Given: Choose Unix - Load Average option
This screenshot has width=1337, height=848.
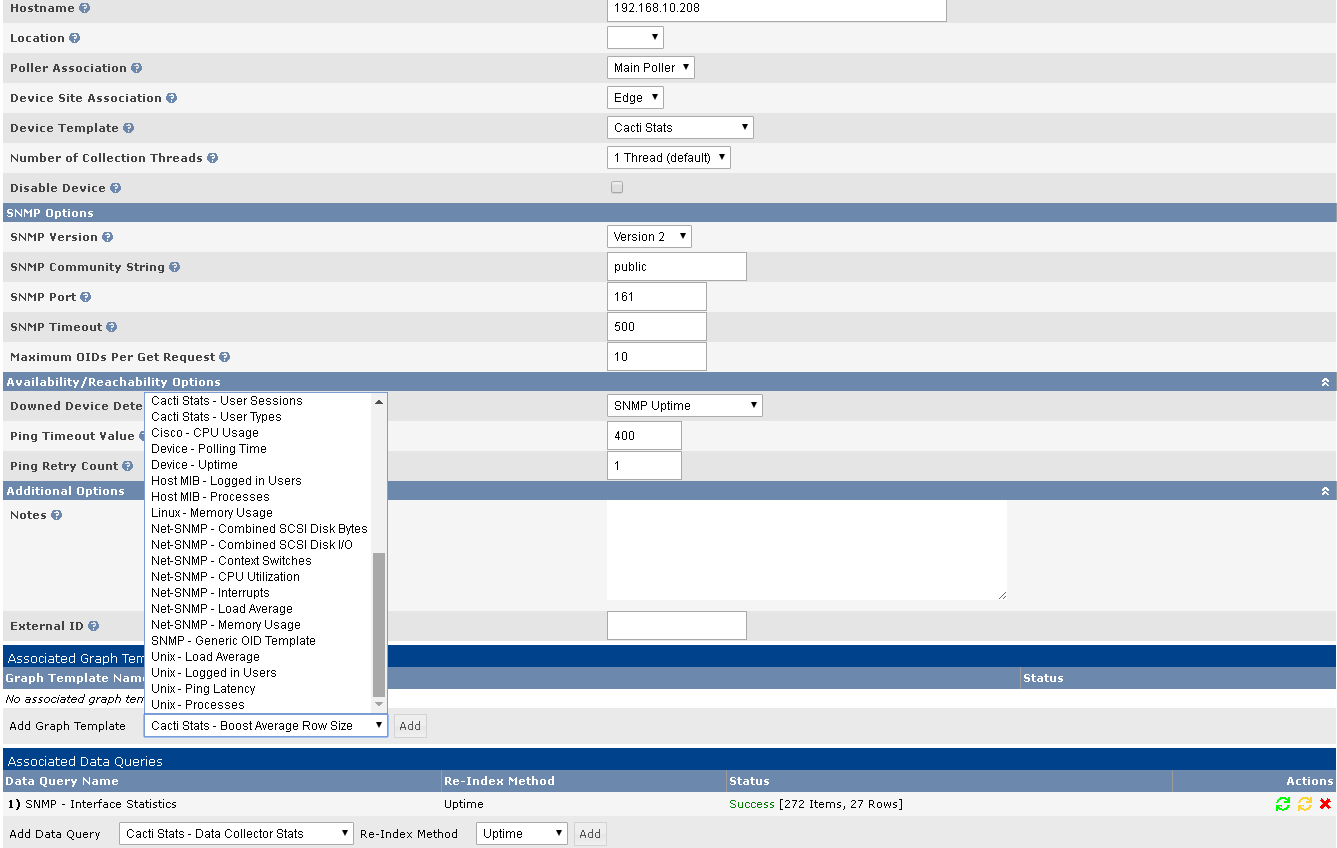Looking at the screenshot, I should (258, 657).
